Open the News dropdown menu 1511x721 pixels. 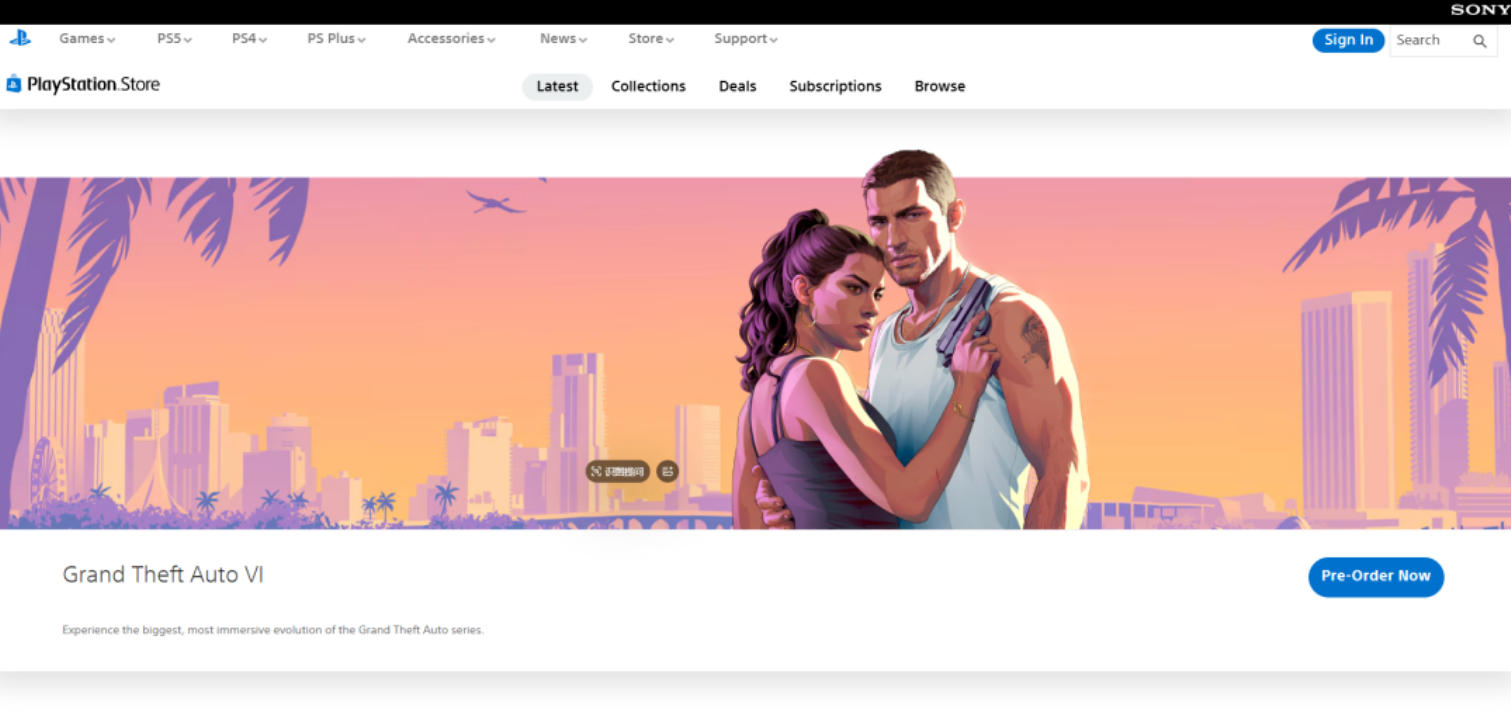(x=563, y=39)
